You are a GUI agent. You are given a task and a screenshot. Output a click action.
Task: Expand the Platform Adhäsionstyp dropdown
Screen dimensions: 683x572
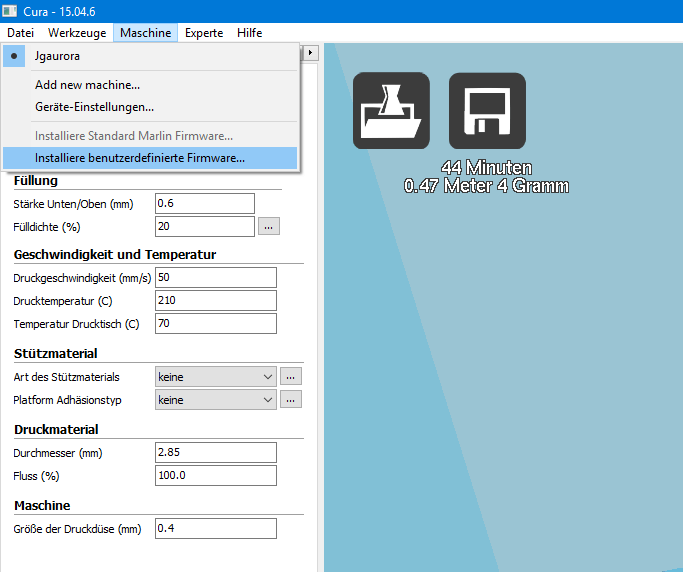point(216,400)
